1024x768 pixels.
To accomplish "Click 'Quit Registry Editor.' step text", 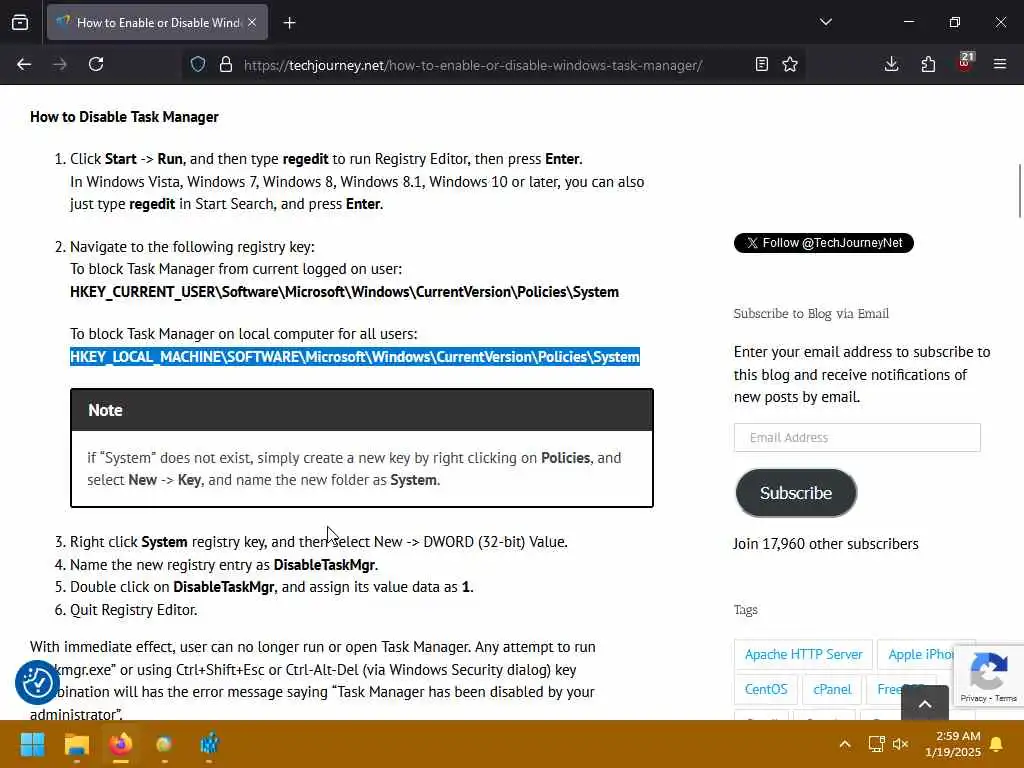I will point(133,610).
